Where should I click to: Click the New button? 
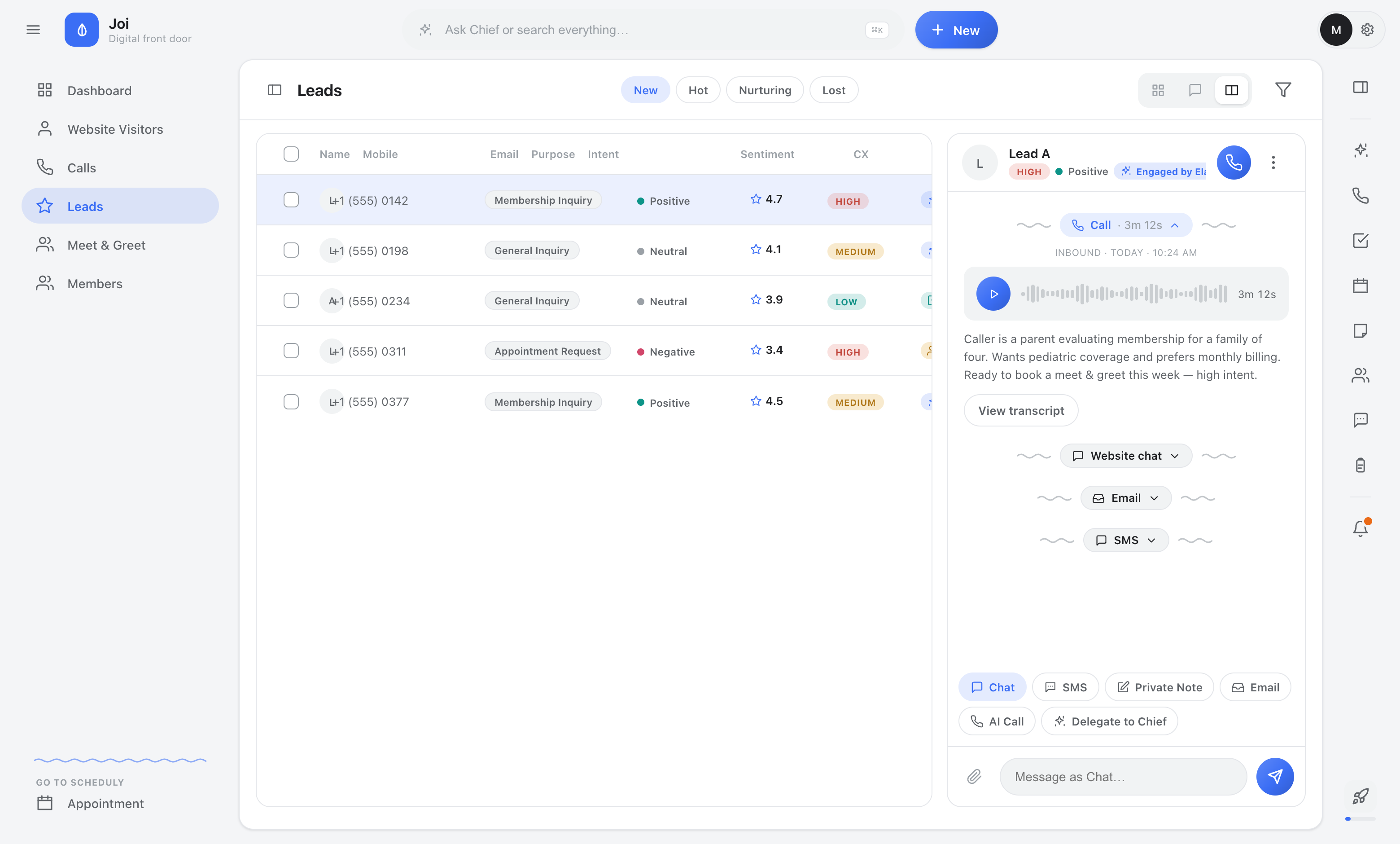click(956, 30)
